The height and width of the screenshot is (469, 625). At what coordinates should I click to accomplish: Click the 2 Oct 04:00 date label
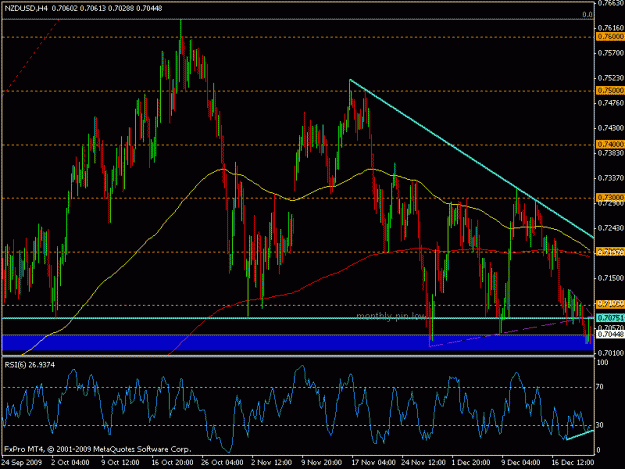coord(70,462)
